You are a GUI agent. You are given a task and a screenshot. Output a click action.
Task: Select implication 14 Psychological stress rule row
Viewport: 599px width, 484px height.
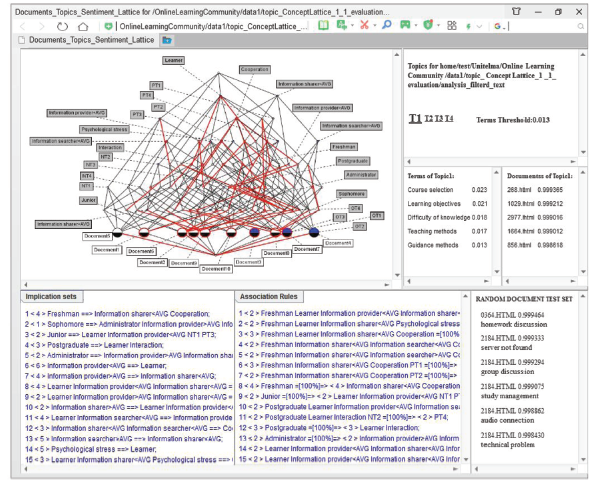pos(91,450)
